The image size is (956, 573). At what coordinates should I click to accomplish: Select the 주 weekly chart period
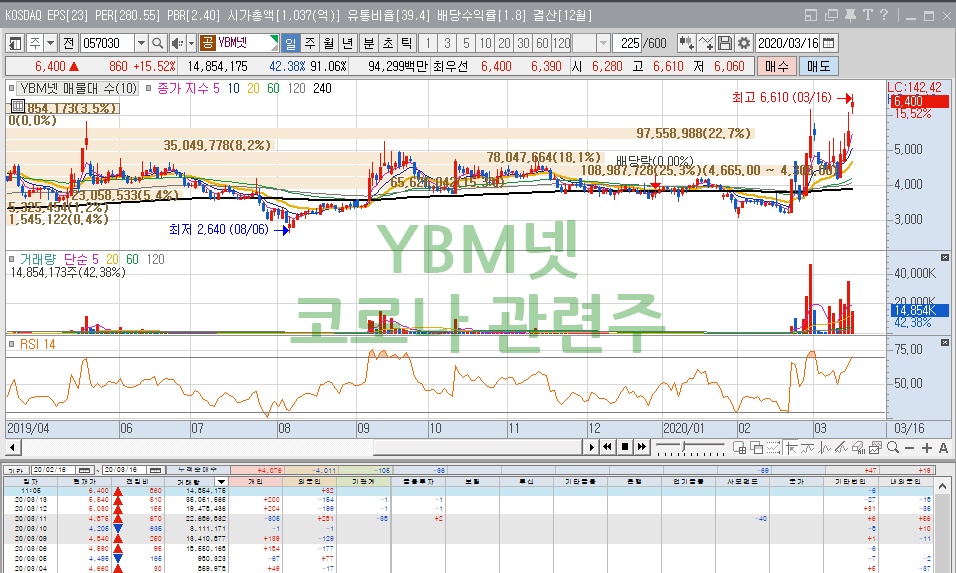[x=310, y=43]
